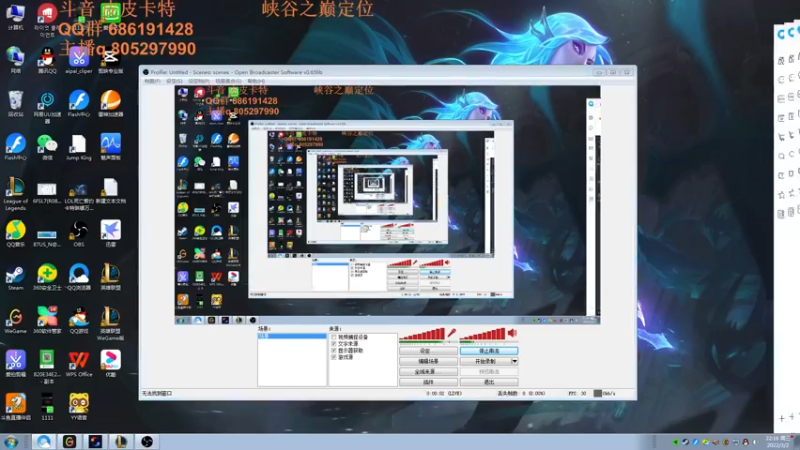Open the WeGame desktop shortcut
The image size is (800, 450).
point(15,321)
